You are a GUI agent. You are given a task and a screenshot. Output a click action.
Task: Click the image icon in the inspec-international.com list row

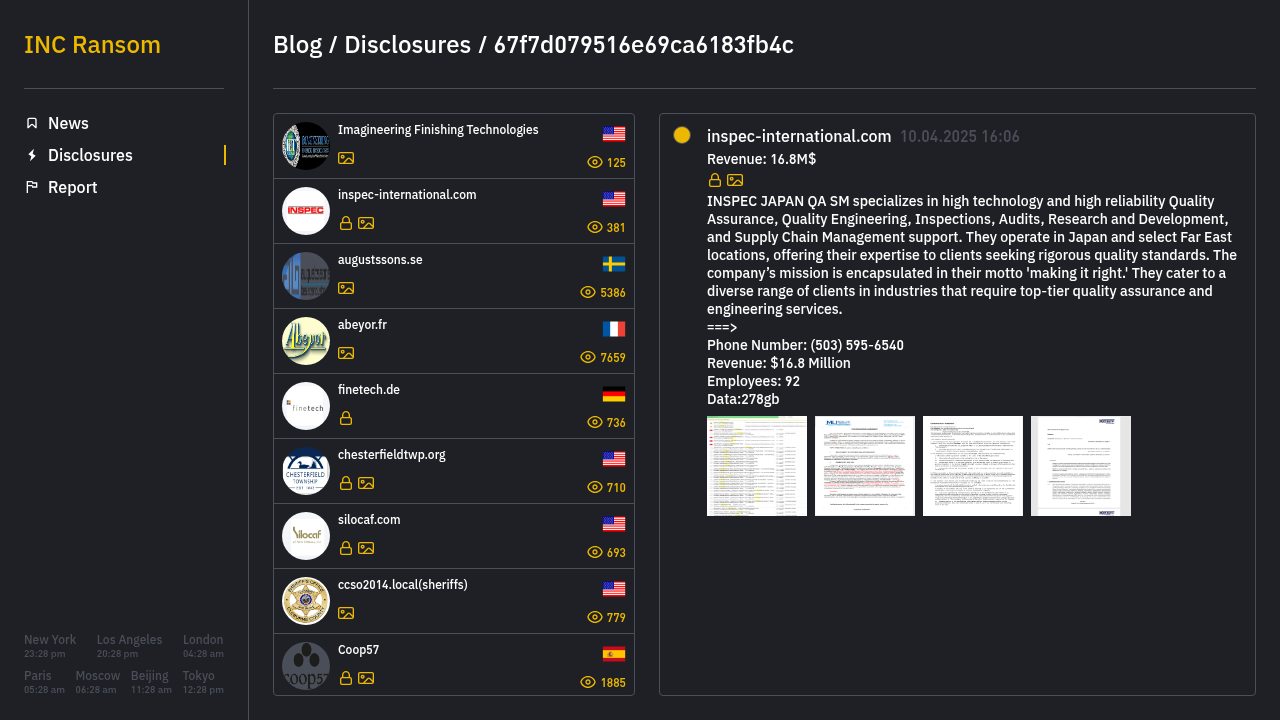pyautogui.click(x=366, y=223)
